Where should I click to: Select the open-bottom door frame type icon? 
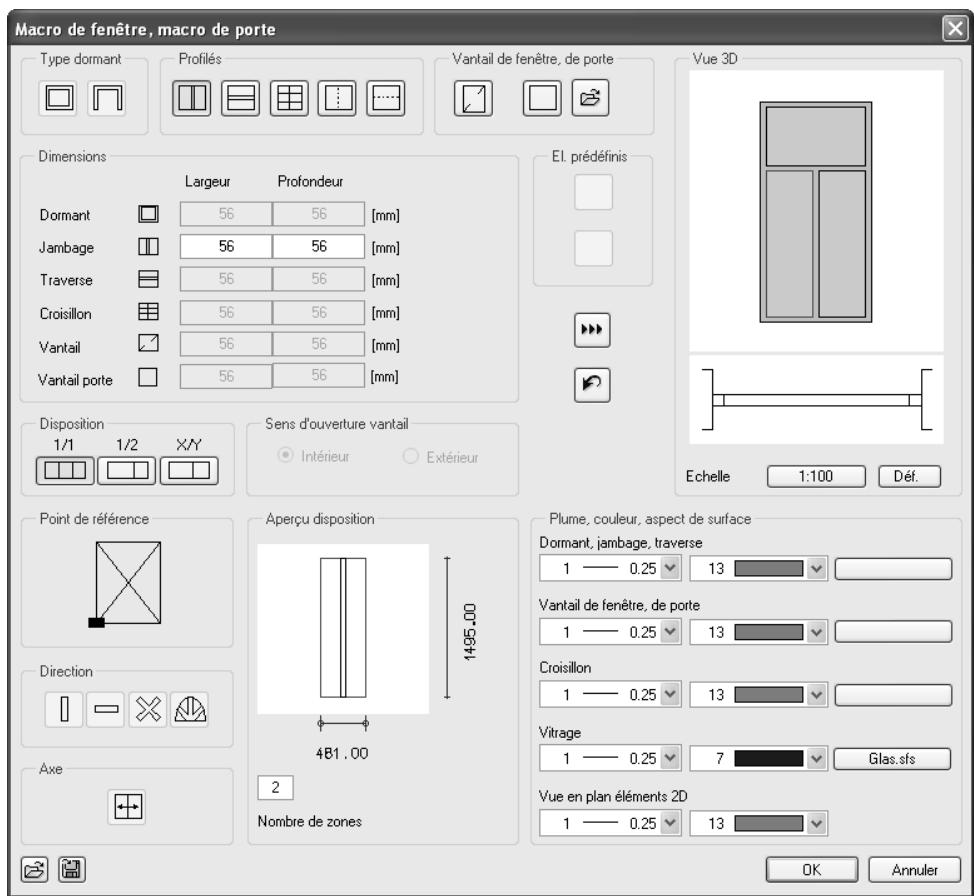[107, 98]
